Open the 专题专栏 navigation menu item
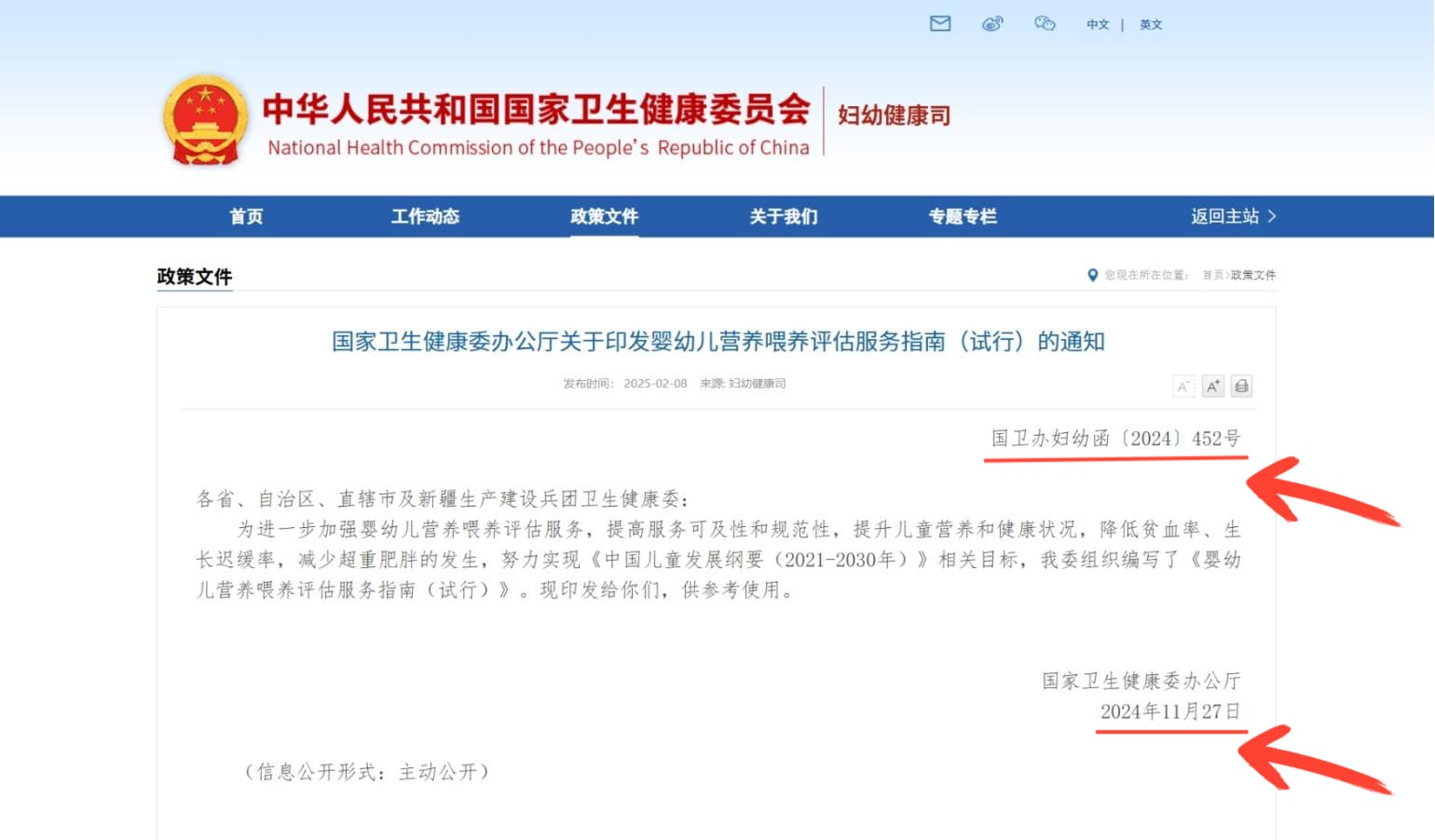This screenshot has width=1435, height=840. point(962,217)
